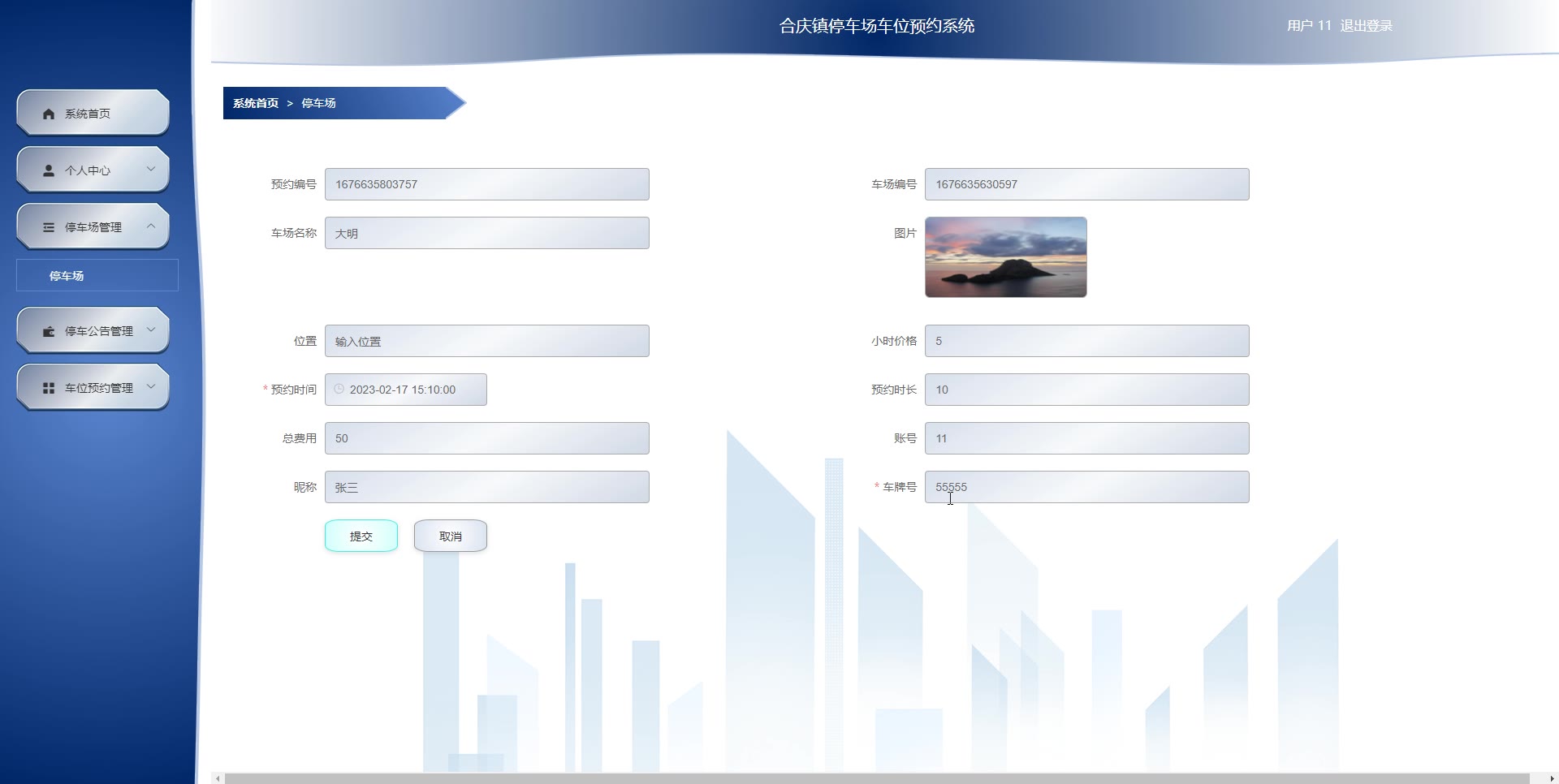
Task: Cancel the form with 取消 button
Action: [x=451, y=536]
